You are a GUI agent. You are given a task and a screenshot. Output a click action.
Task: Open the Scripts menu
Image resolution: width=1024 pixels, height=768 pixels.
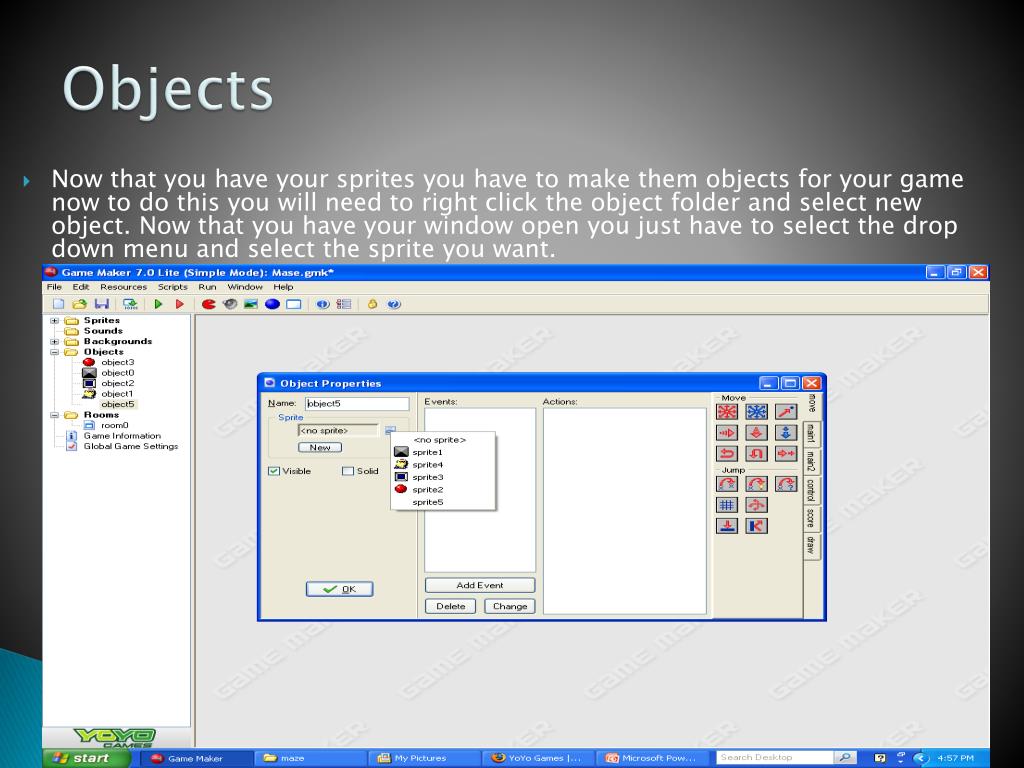click(172, 287)
